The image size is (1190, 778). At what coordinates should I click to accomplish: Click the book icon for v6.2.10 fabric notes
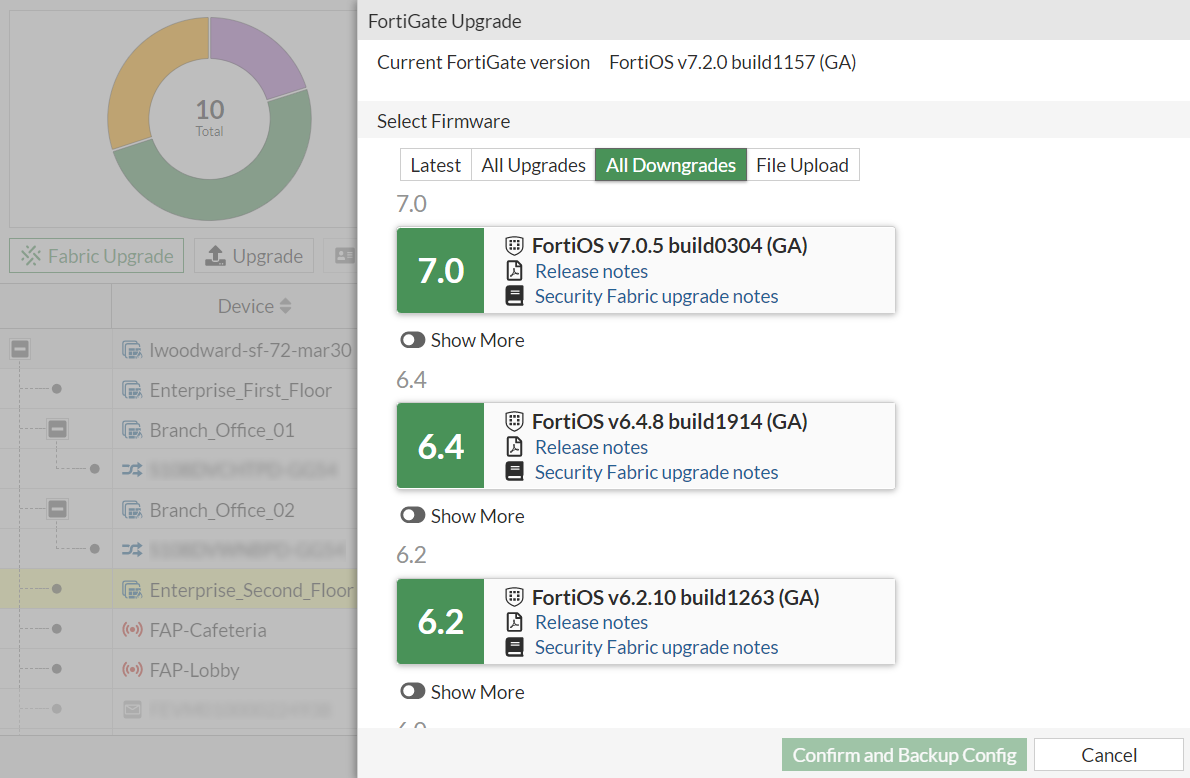pos(514,647)
